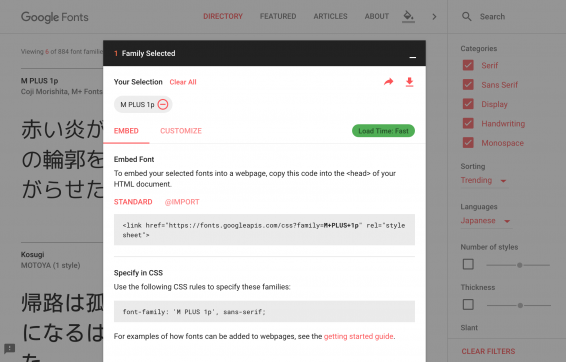Click the feedback icon at the bottom left

coord(9,349)
